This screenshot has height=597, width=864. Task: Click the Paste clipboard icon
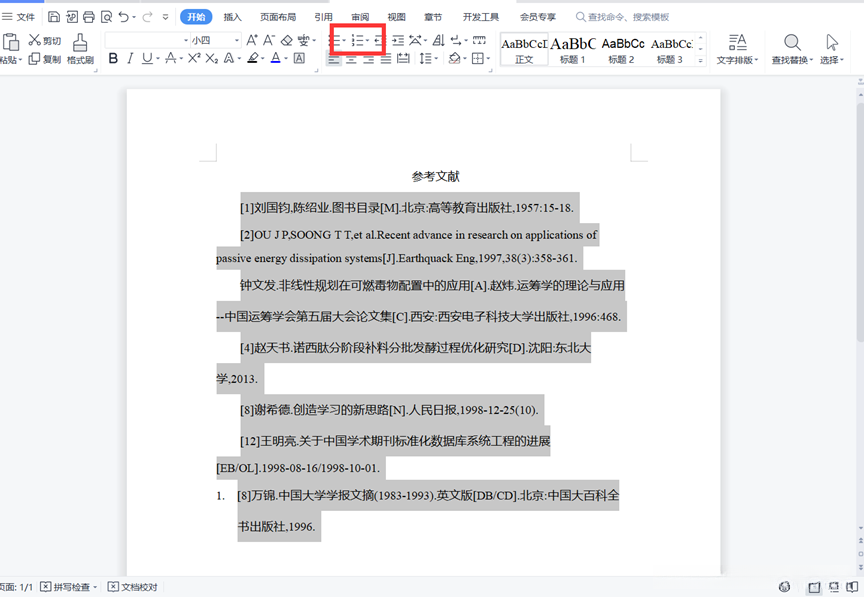point(10,42)
